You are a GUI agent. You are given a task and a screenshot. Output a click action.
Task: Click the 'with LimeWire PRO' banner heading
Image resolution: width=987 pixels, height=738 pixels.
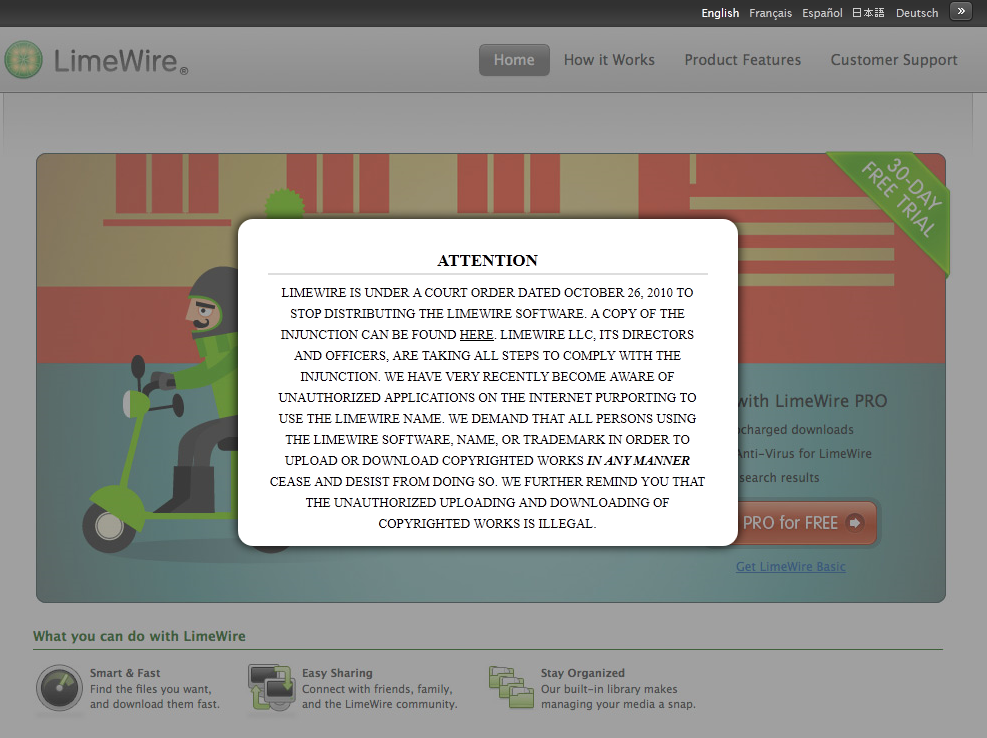tap(813, 400)
